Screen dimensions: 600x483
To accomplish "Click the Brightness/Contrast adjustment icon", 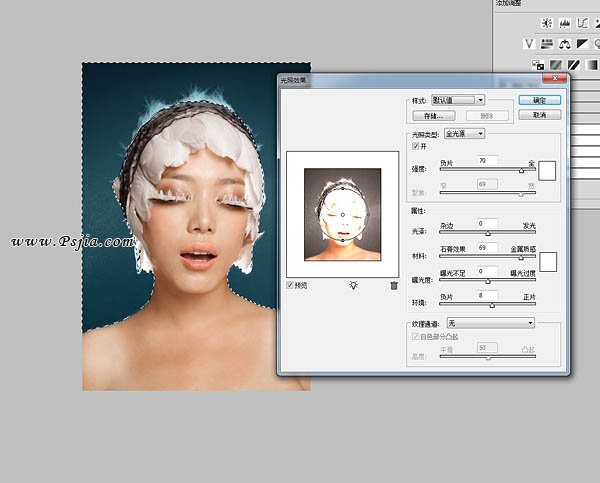I will pyautogui.click(x=547, y=23).
